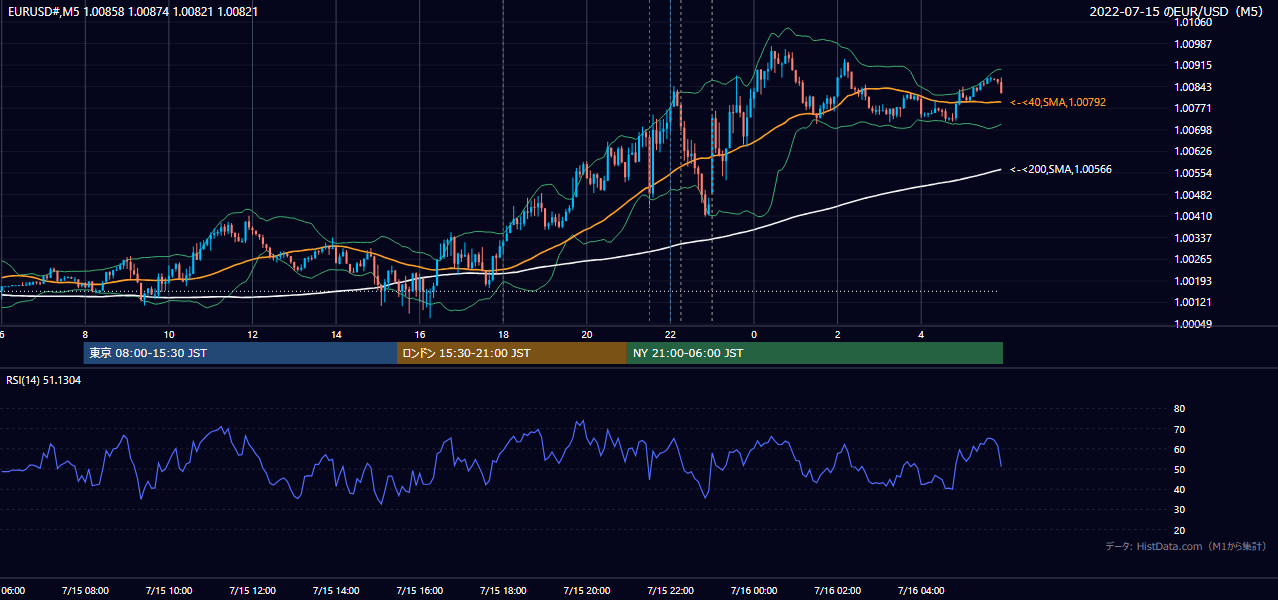Screen dimensions: 1278x600
Task: Click the 1.00121 price axis label
Action: tap(1193, 302)
